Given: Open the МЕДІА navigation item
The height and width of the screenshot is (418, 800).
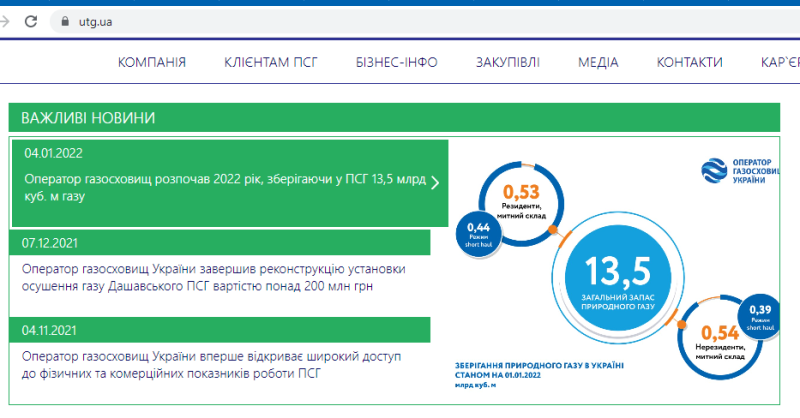Looking at the screenshot, I should (598, 63).
